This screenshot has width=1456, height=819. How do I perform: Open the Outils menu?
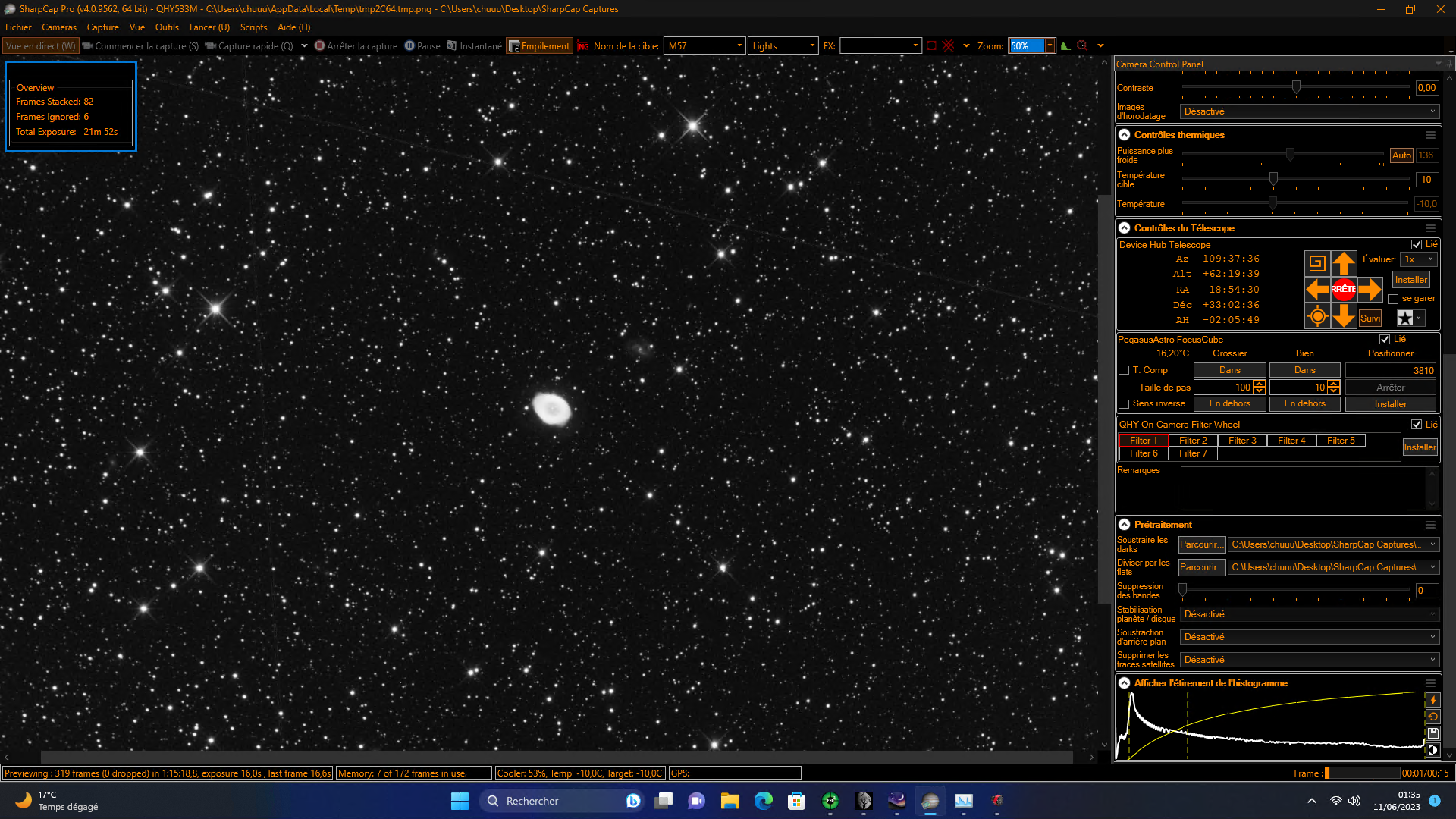click(167, 27)
